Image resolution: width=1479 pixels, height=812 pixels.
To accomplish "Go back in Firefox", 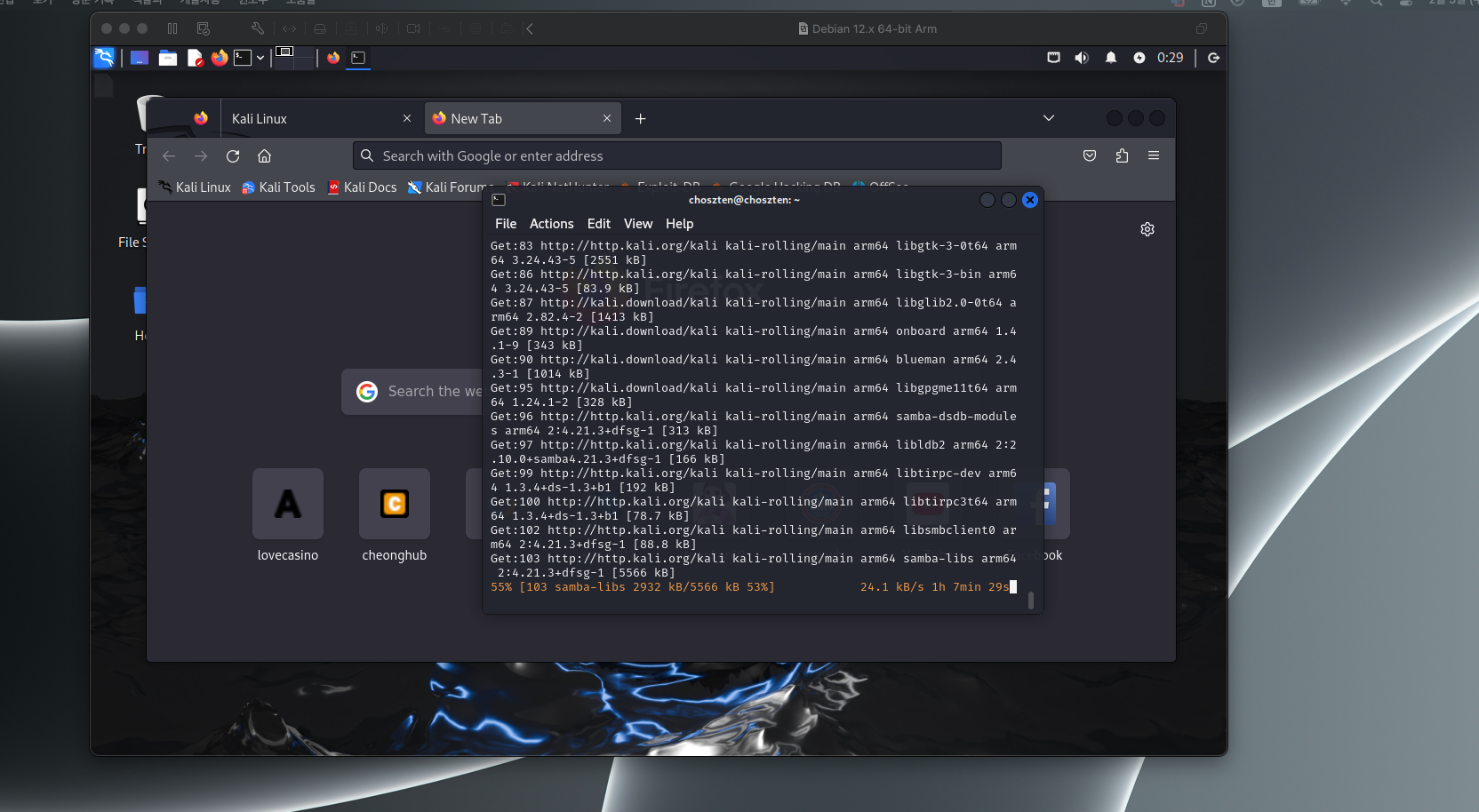I will [169, 156].
